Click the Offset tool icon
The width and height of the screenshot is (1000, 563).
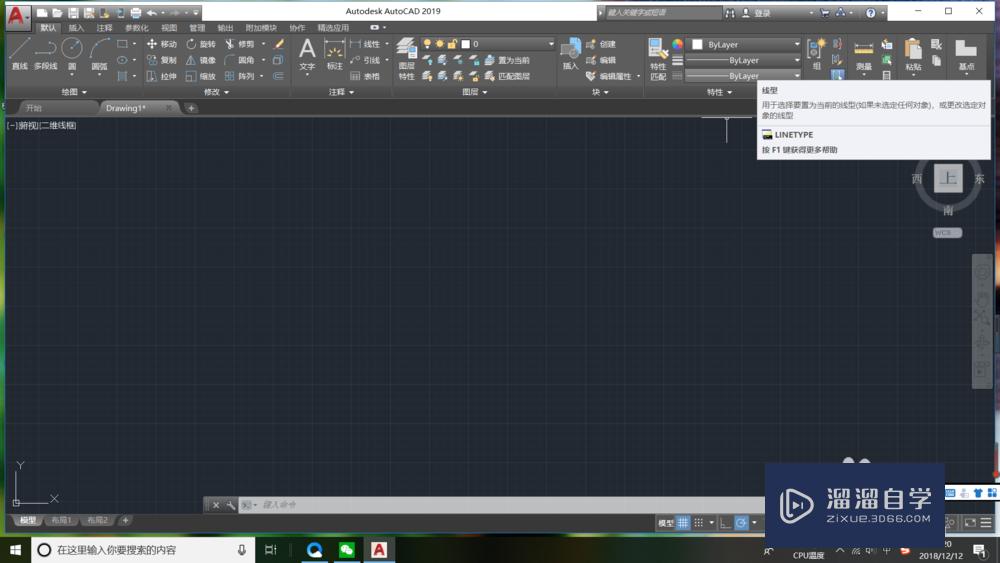click(x=278, y=76)
